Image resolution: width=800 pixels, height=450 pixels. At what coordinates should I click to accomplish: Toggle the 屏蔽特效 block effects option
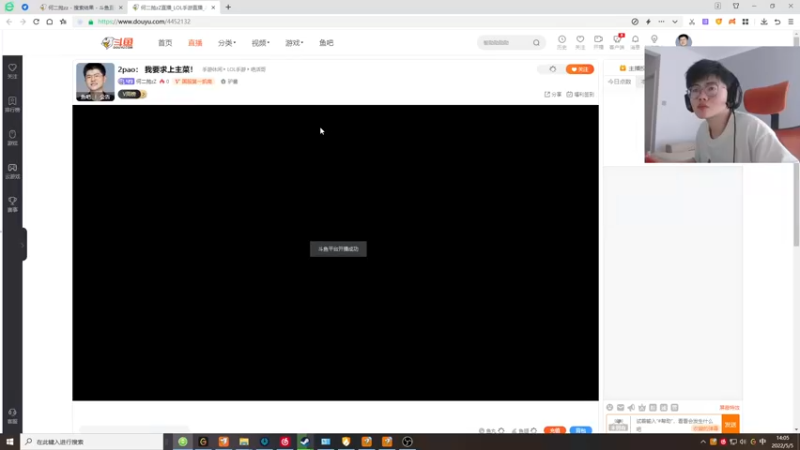coord(729,408)
